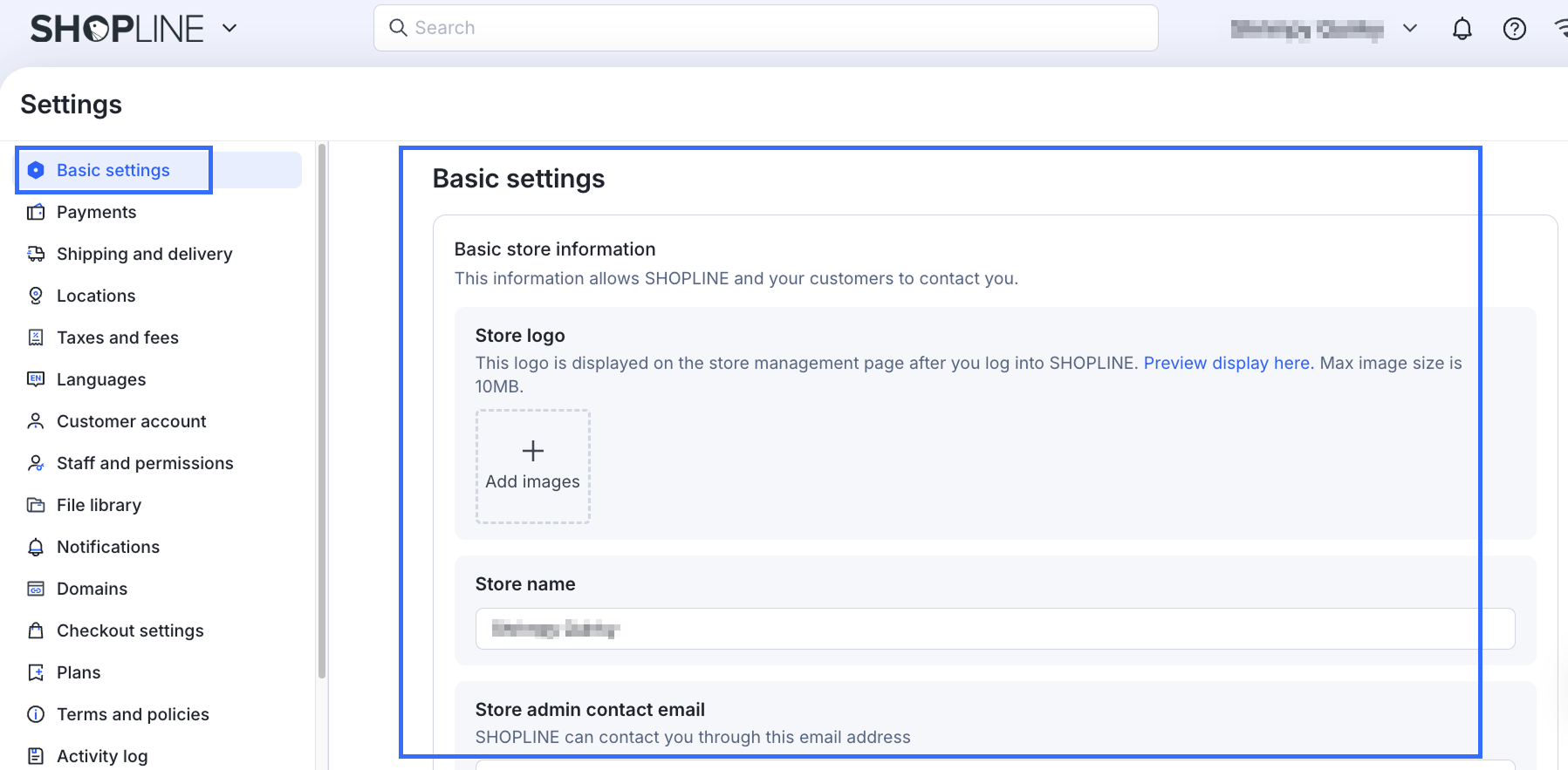Open the store account dropdown chevron

pyautogui.click(x=1409, y=29)
